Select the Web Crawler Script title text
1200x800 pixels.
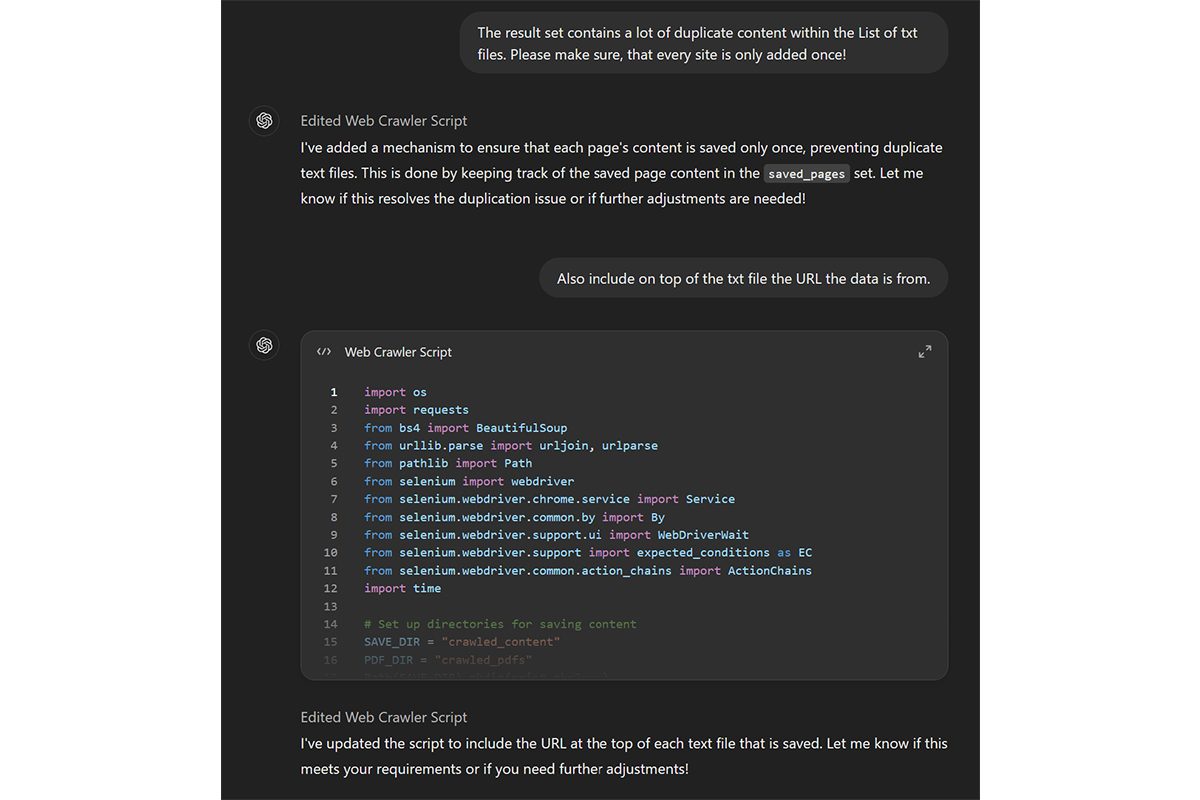397,351
